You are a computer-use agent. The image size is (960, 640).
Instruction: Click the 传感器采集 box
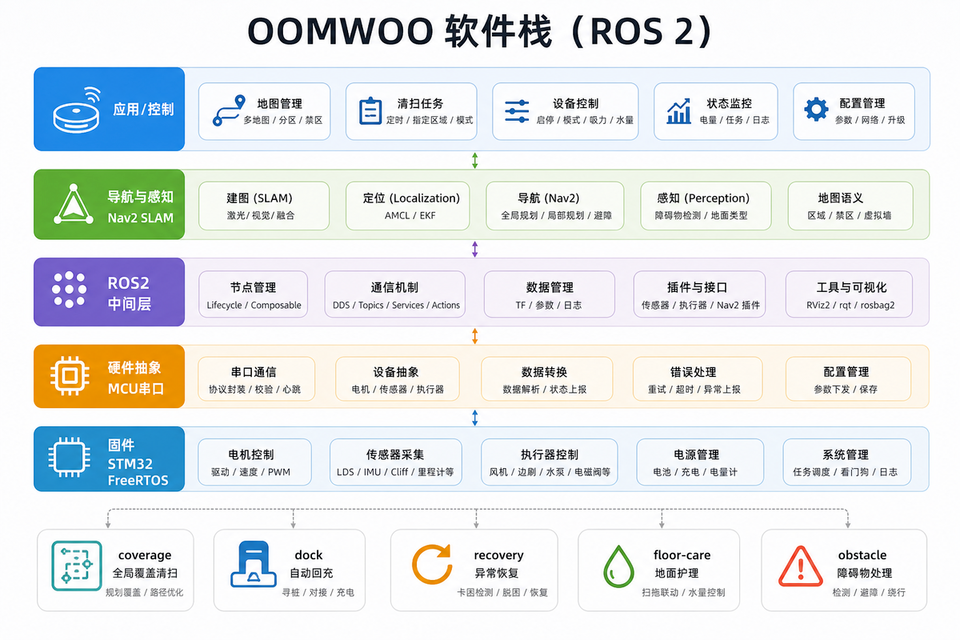click(396, 462)
